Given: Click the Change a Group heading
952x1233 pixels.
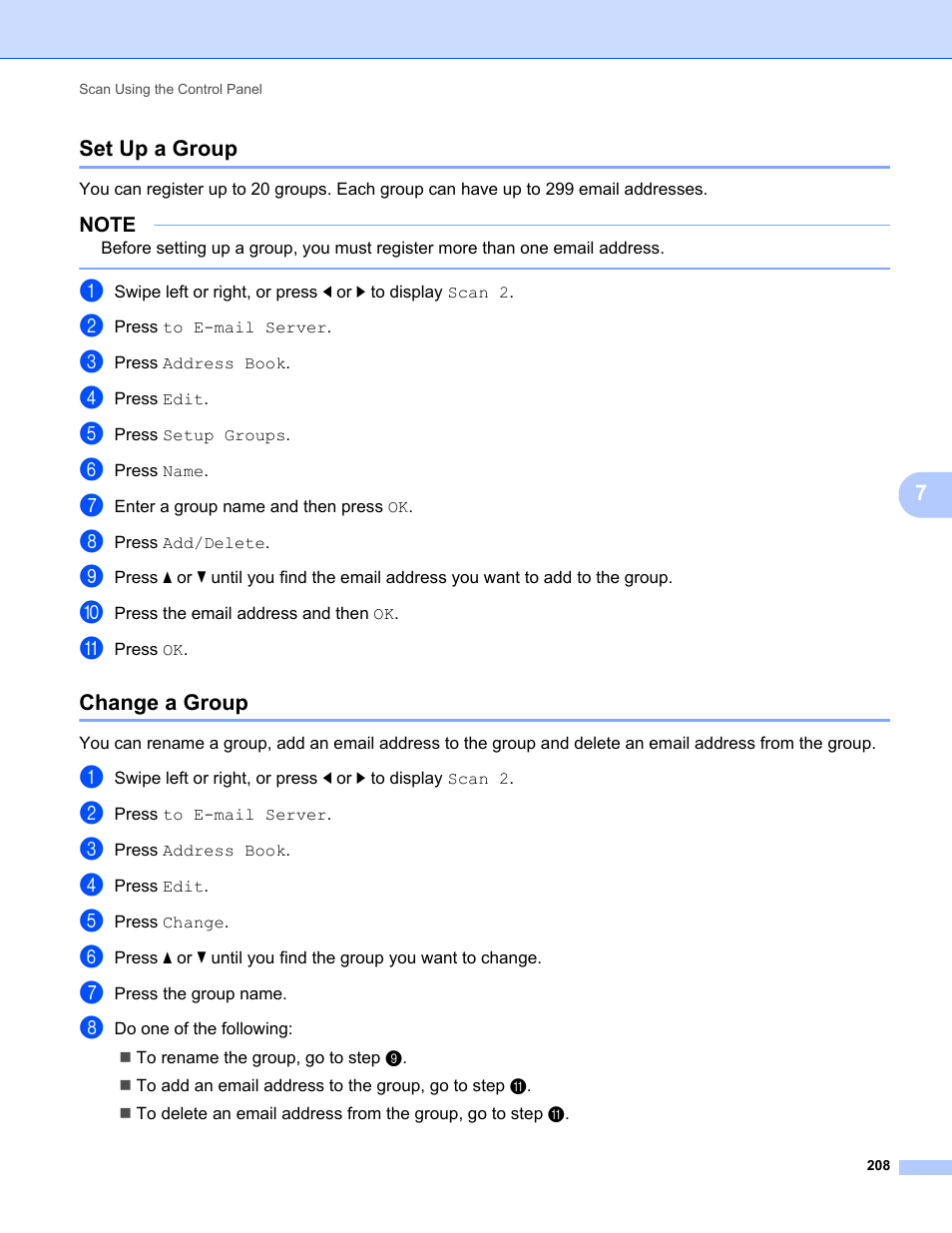Looking at the screenshot, I should tap(164, 703).
